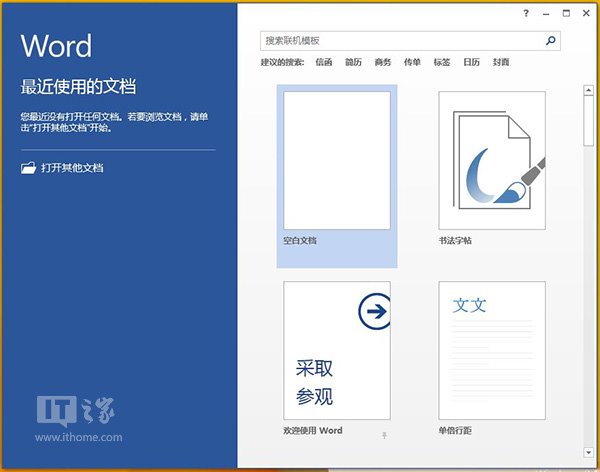This screenshot has height=472, width=600.
Task: Open the Help question mark icon
Action: tap(526, 13)
